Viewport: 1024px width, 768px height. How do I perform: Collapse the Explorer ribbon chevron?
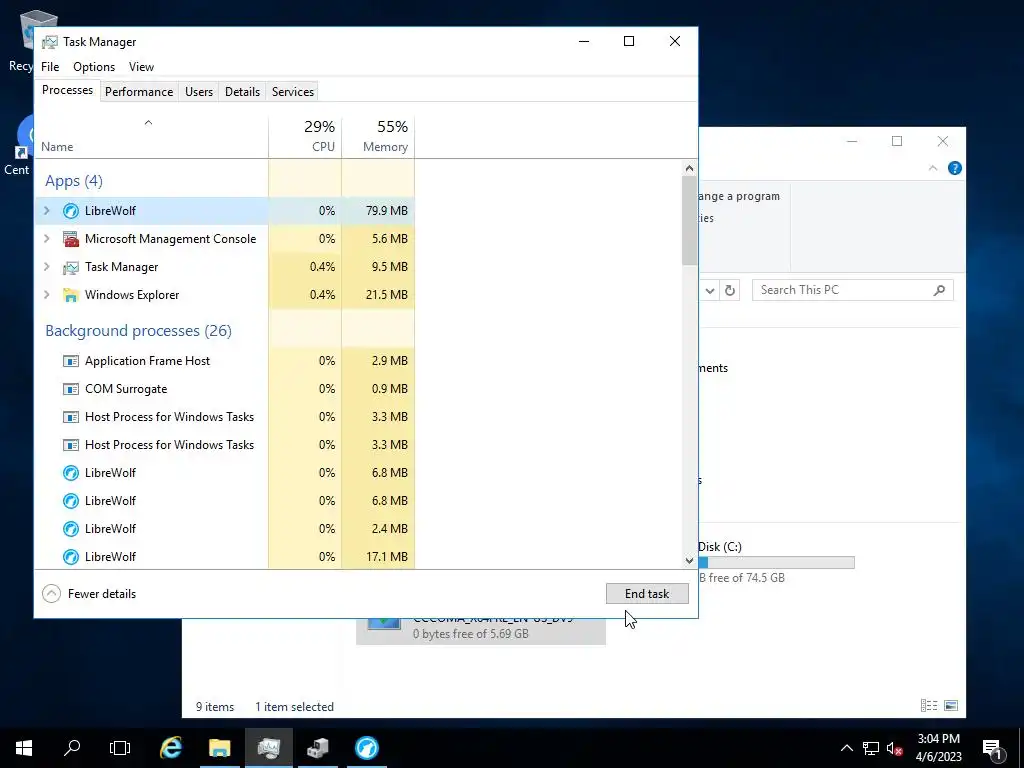[933, 168]
